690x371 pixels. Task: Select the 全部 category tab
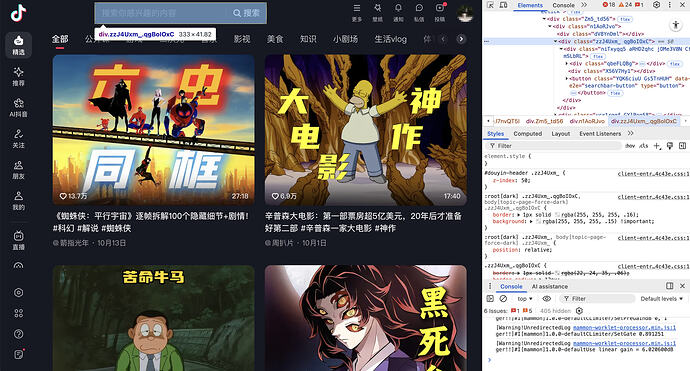click(60, 39)
